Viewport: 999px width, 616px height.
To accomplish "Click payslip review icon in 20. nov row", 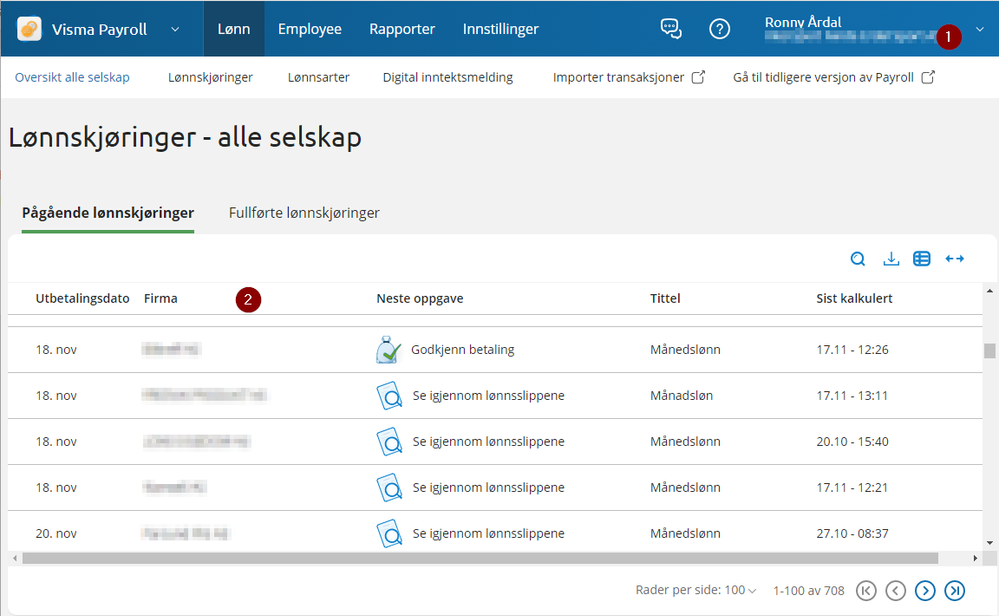I will click(x=389, y=533).
